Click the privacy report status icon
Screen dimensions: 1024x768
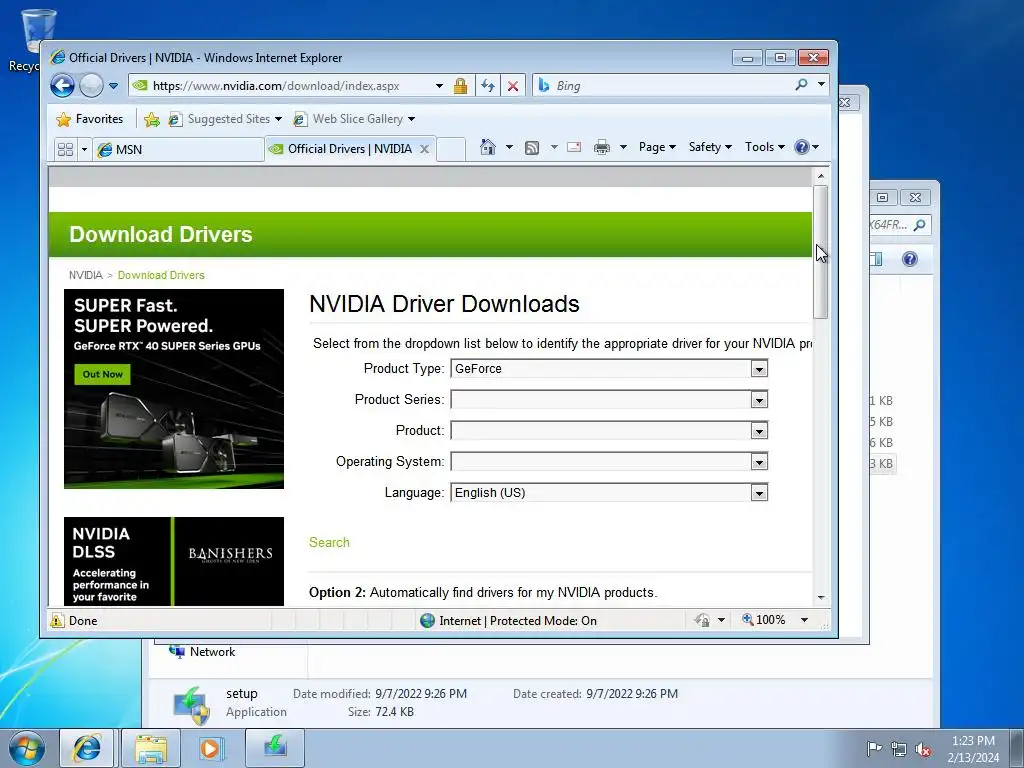[702, 620]
